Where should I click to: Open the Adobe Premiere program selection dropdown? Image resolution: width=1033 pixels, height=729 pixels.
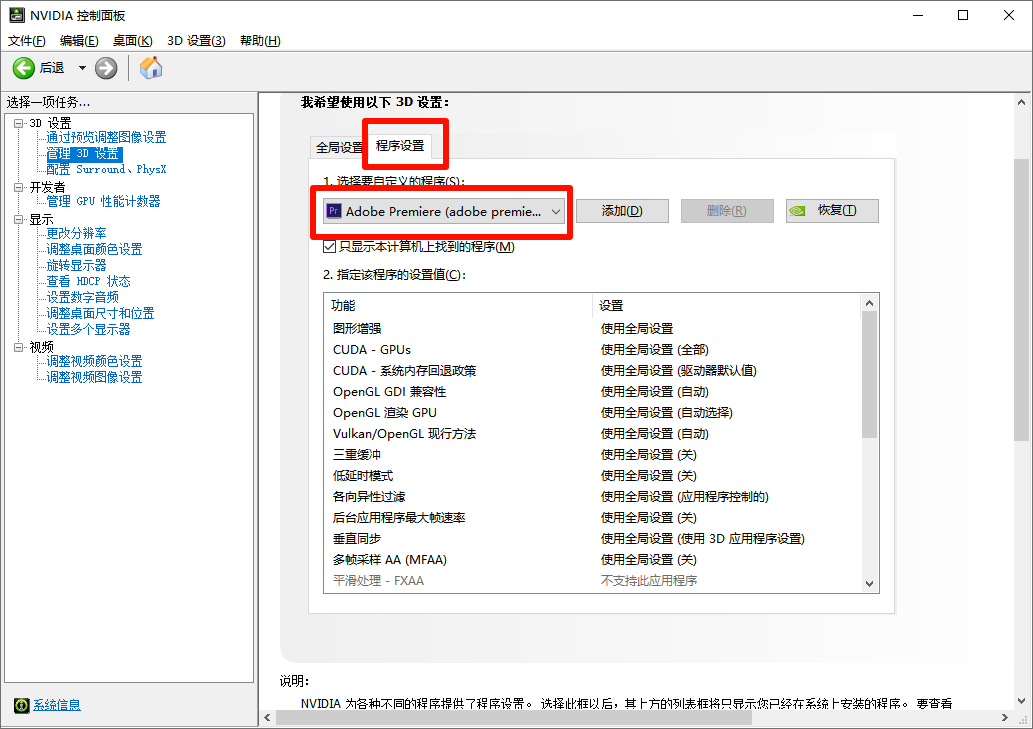[x=444, y=211]
